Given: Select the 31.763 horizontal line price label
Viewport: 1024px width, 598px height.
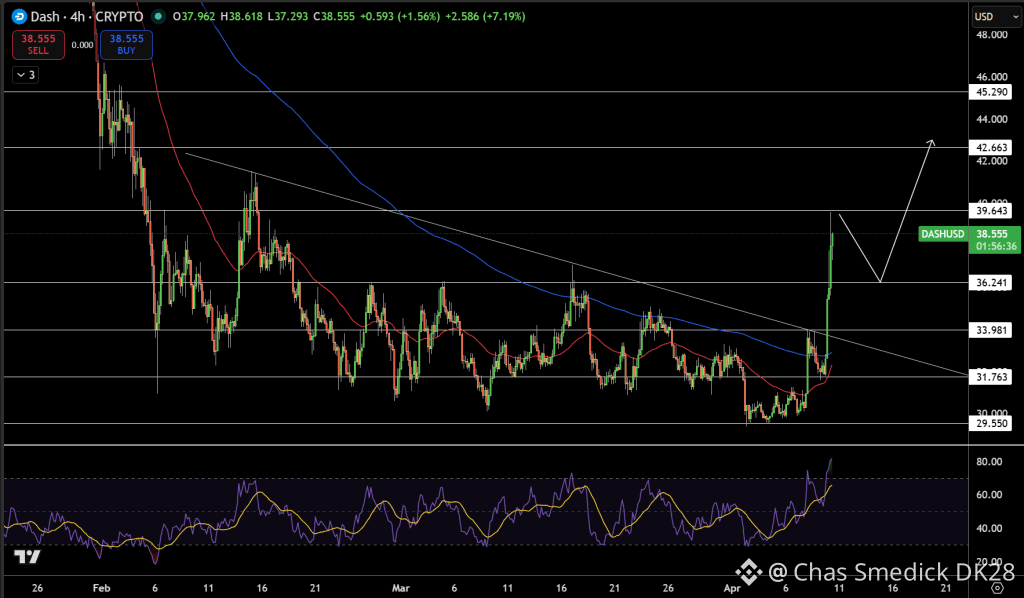Looking at the screenshot, I should pos(991,377).
